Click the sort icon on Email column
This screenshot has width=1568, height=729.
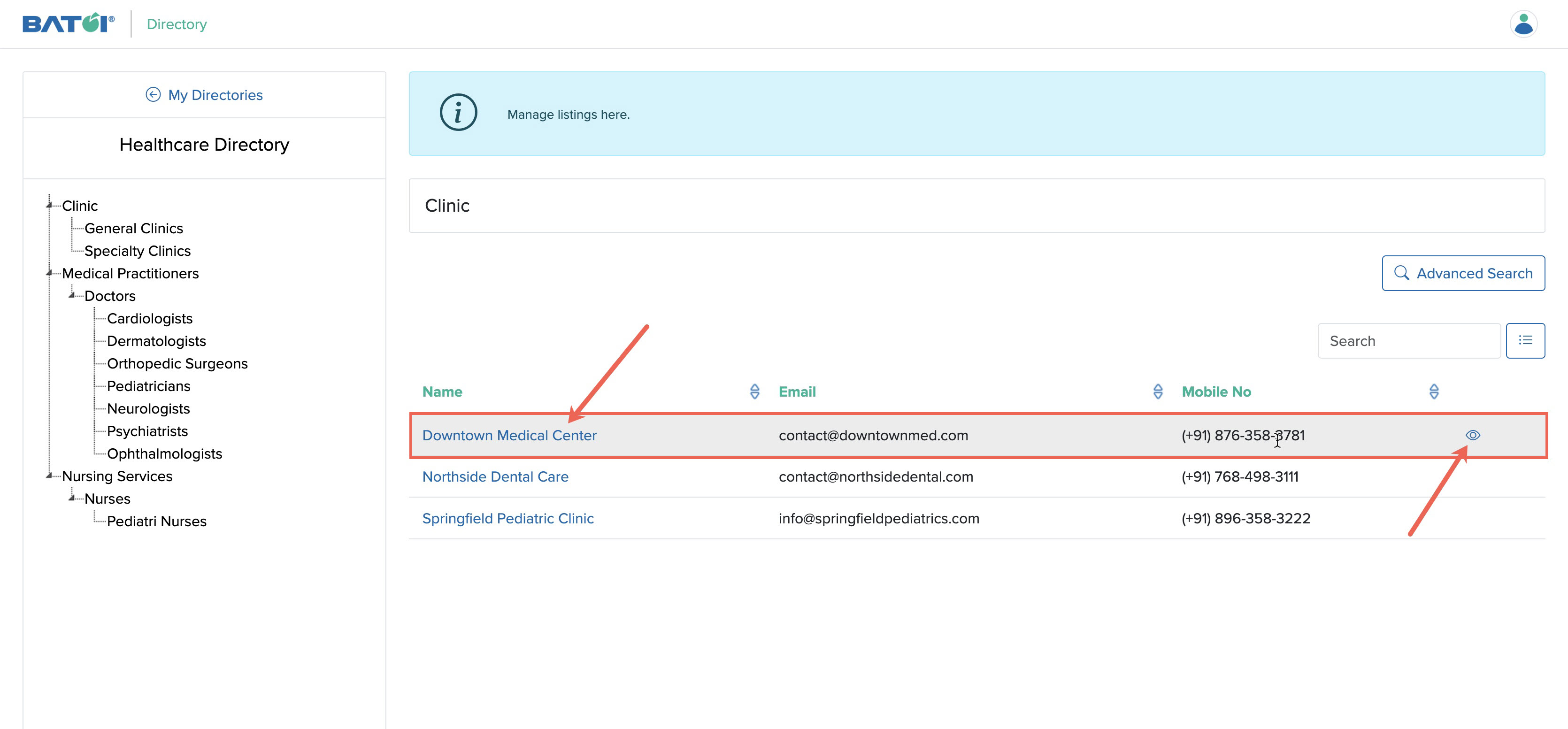(1156, 391)
